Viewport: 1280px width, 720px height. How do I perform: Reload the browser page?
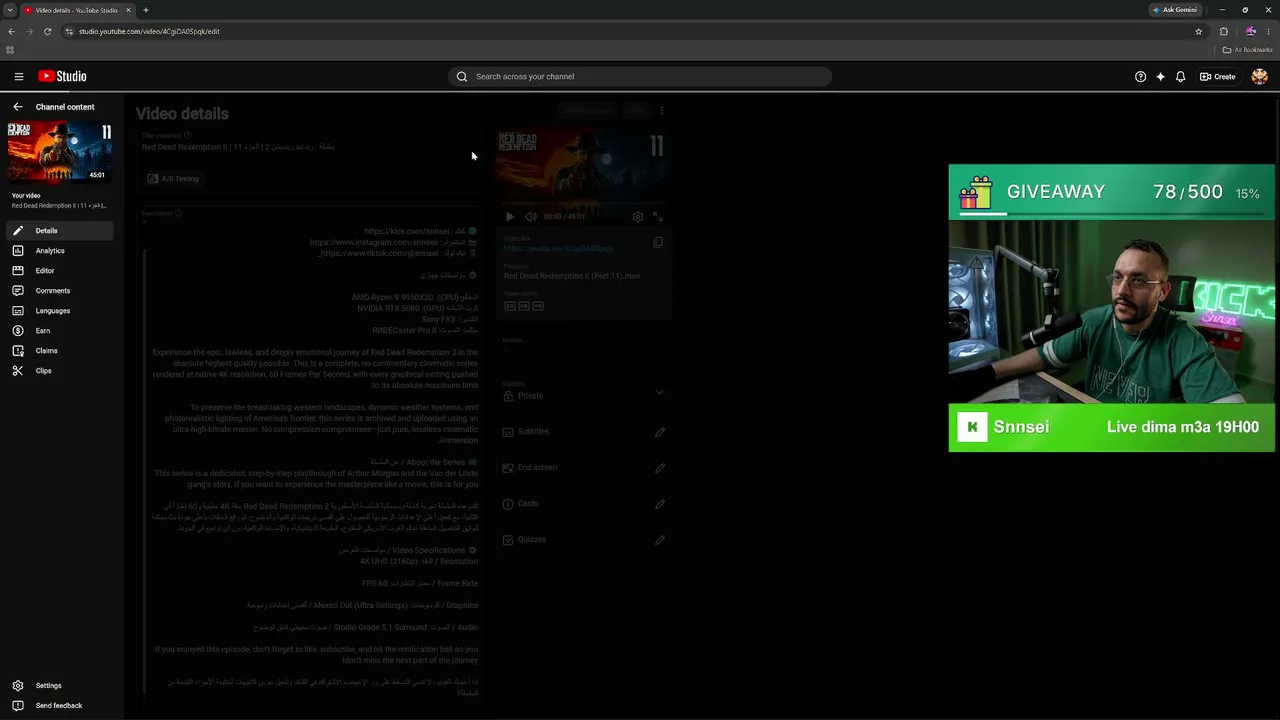tap(47, 31)
